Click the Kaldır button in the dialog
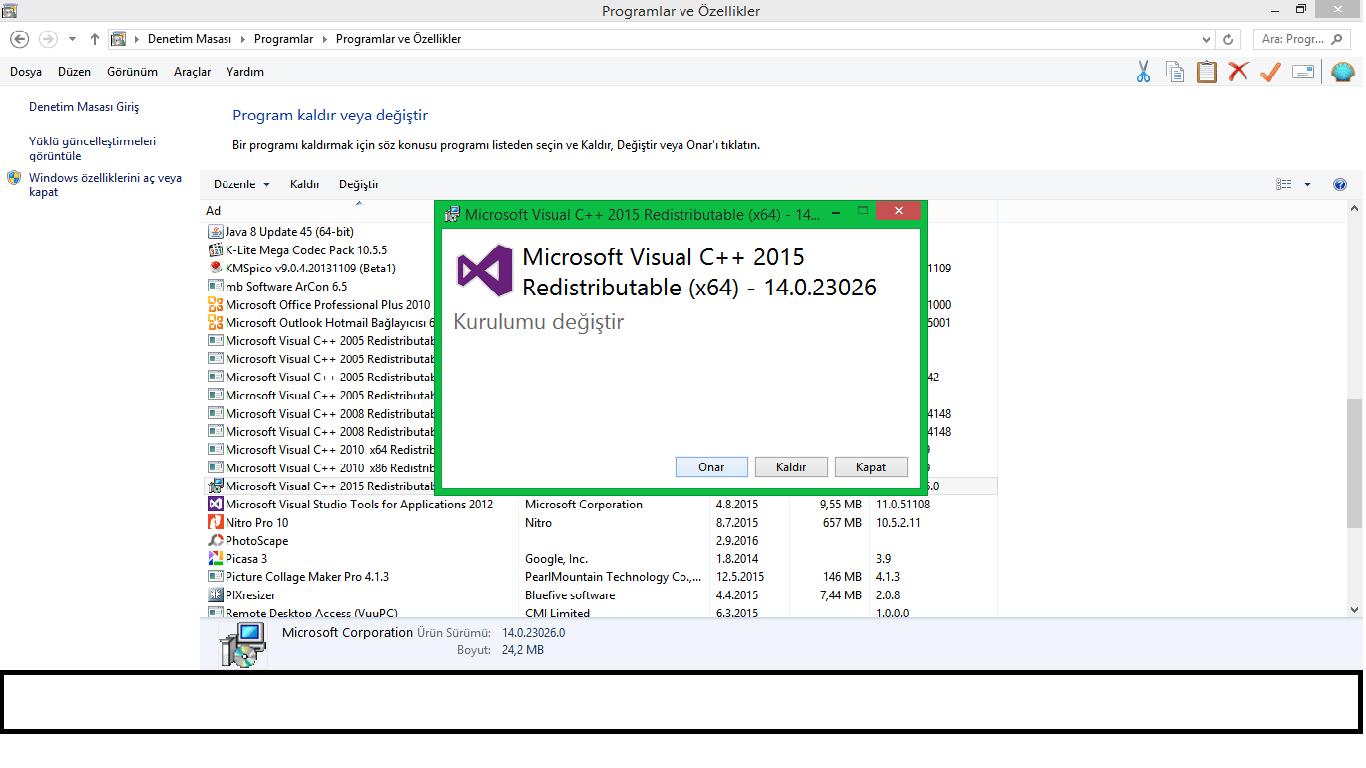Viewport: 1366px width, 768px height. point(791,467)
